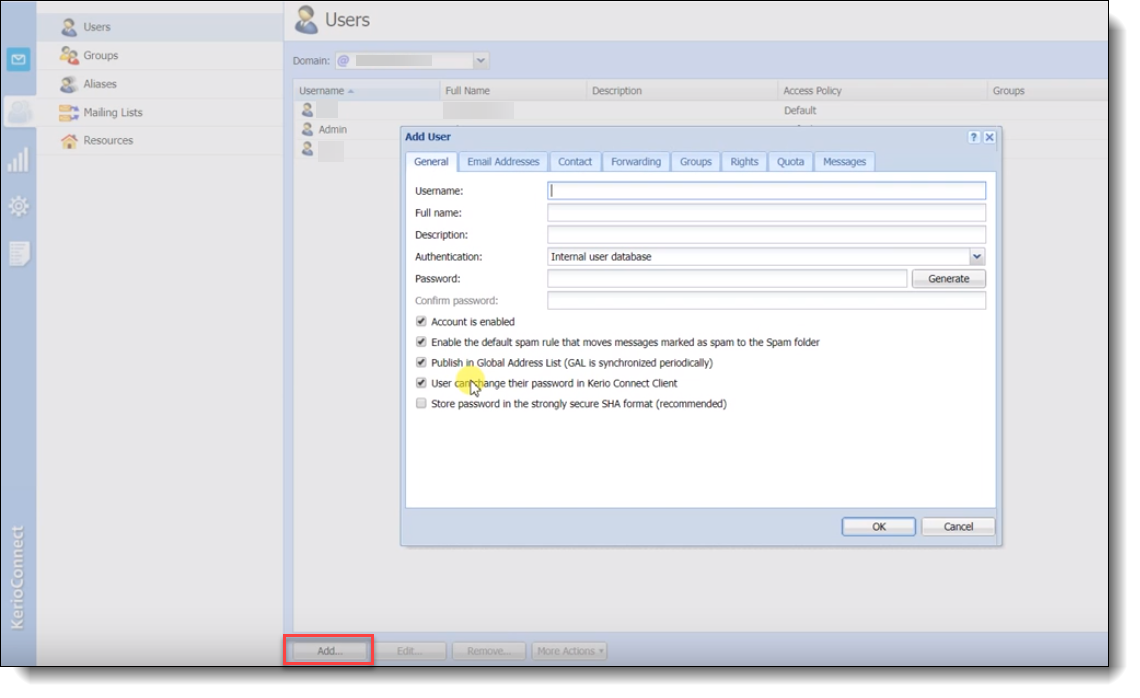Toggle Publish in Global Address List checkbox
The image size is (1140, 698).
421,363
